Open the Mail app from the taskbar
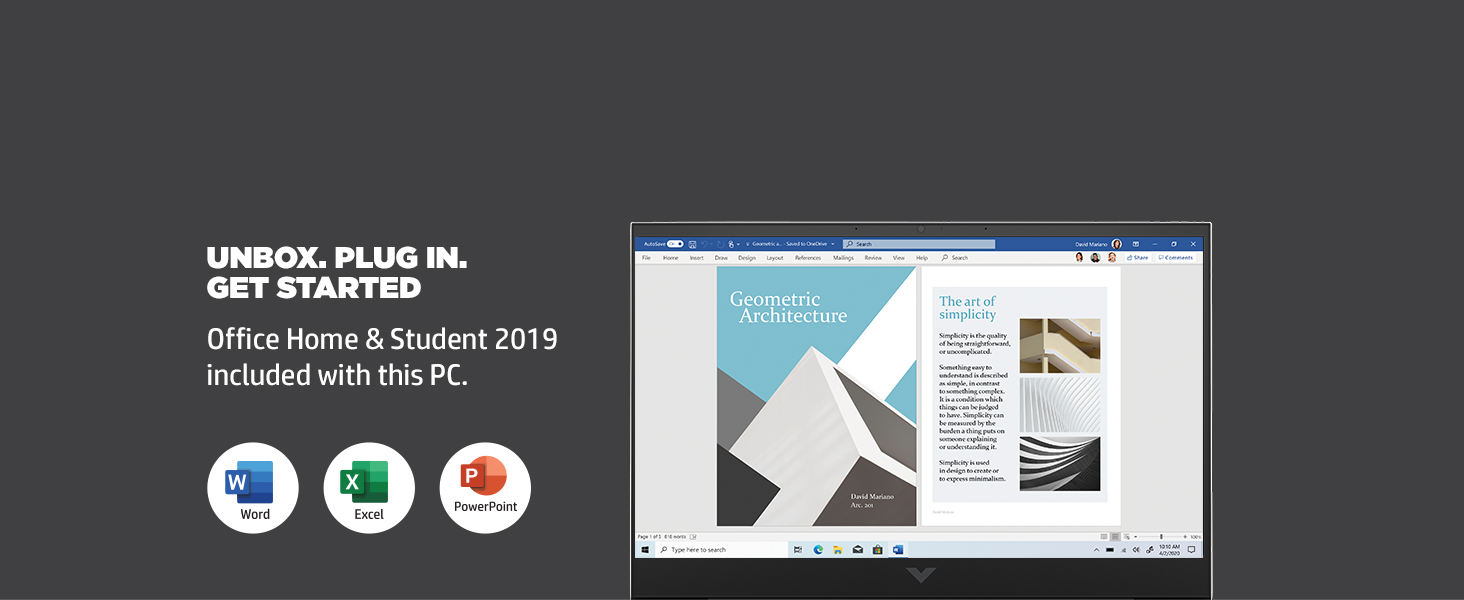This screenshot has width=1464, height=600. point(858,550)
